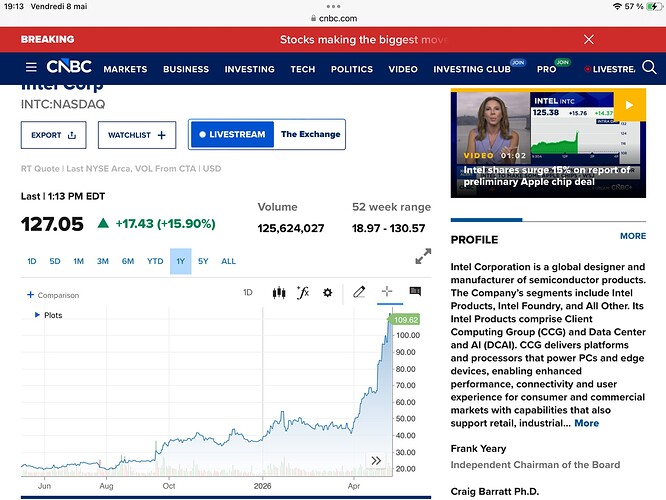Open the candlestick chart type menu
The height and width of the screenshot is (500, 666).
click(279, 292)
